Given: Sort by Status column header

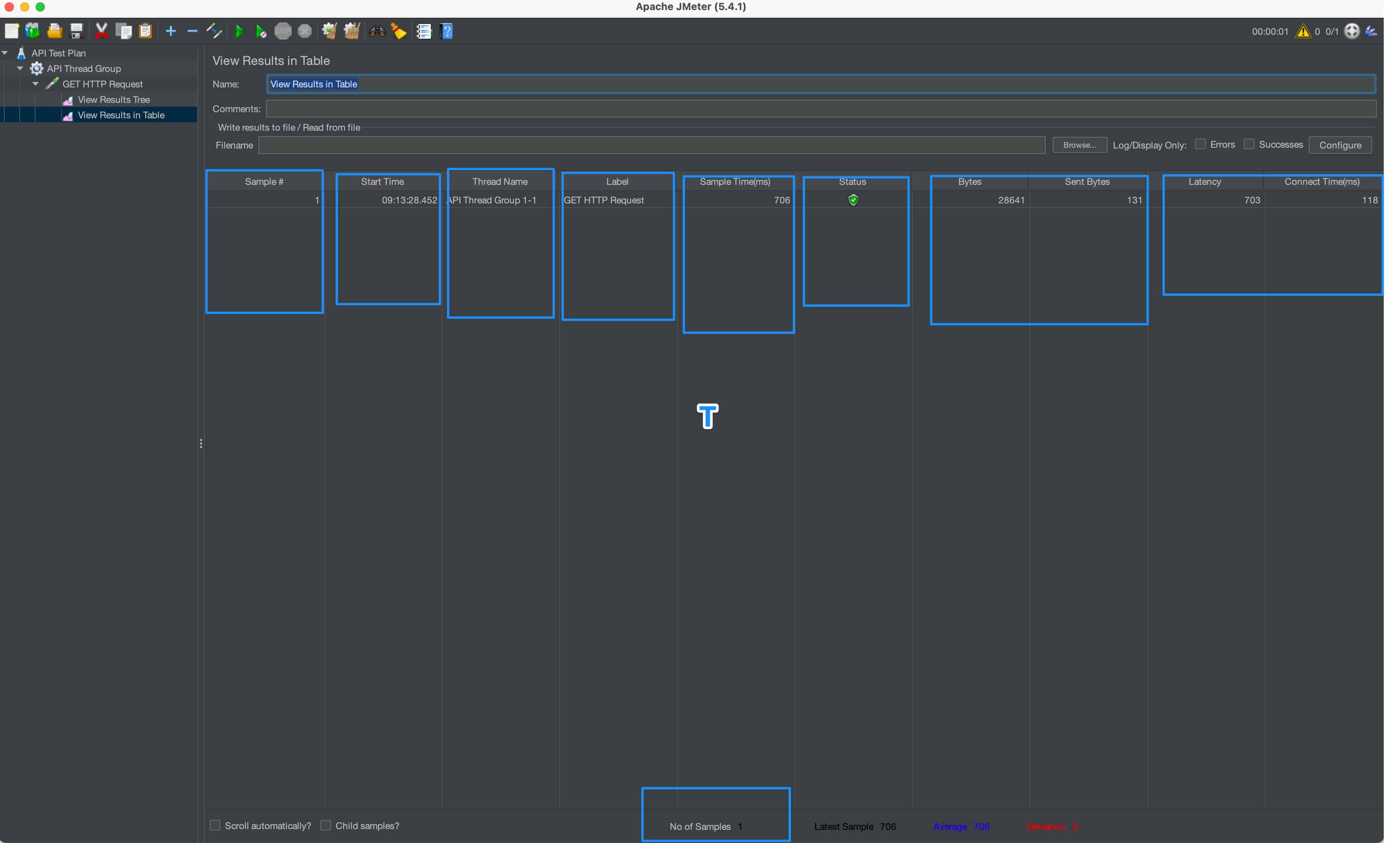Looking at the screenshot, I should 852,182.
